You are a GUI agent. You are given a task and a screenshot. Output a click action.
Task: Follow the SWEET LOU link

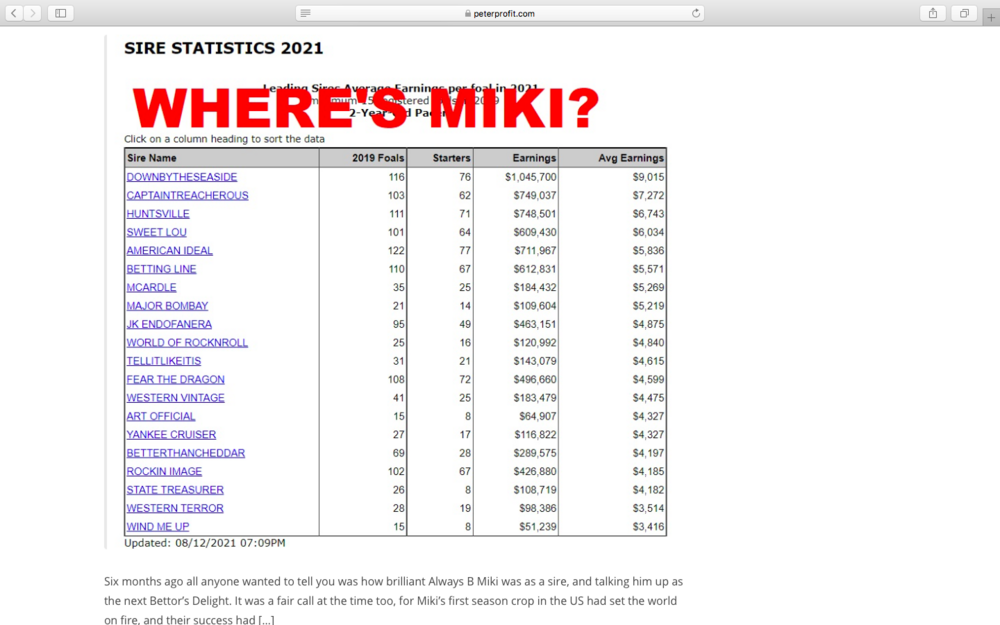[x=156, y=232]
